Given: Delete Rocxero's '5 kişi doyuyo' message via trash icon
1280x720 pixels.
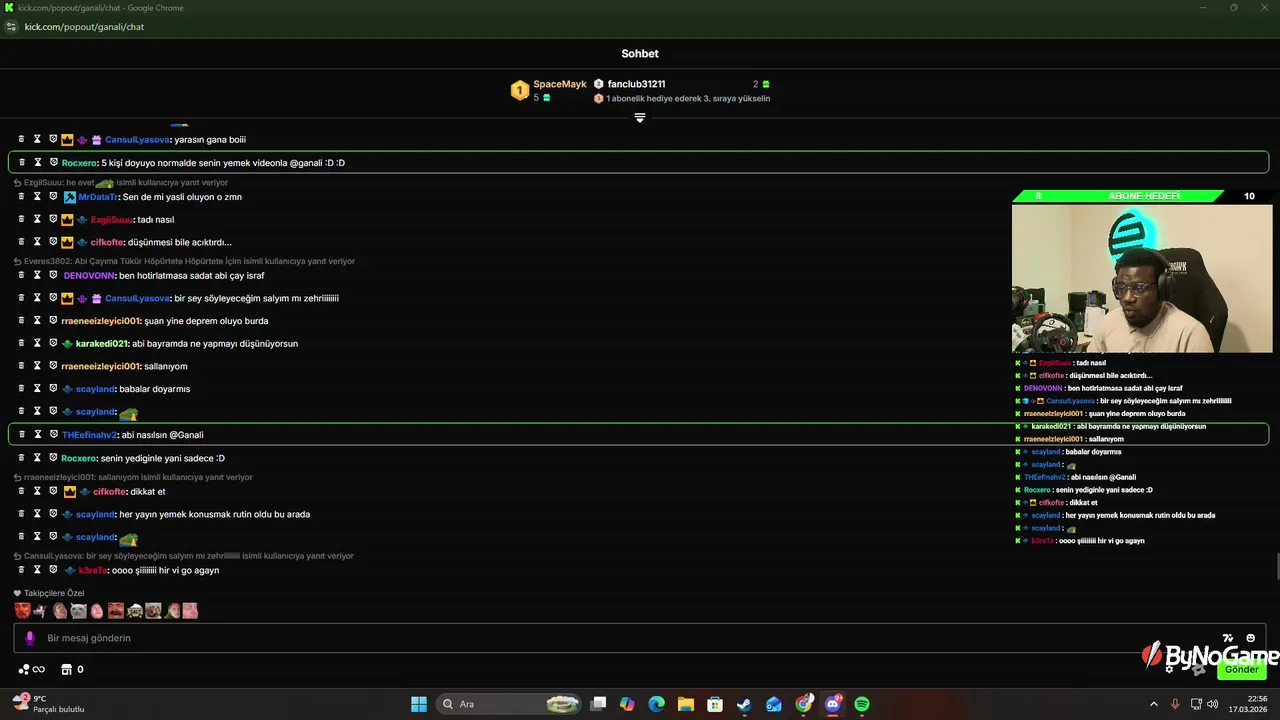Looking at the screenshot, I should 21,162.
